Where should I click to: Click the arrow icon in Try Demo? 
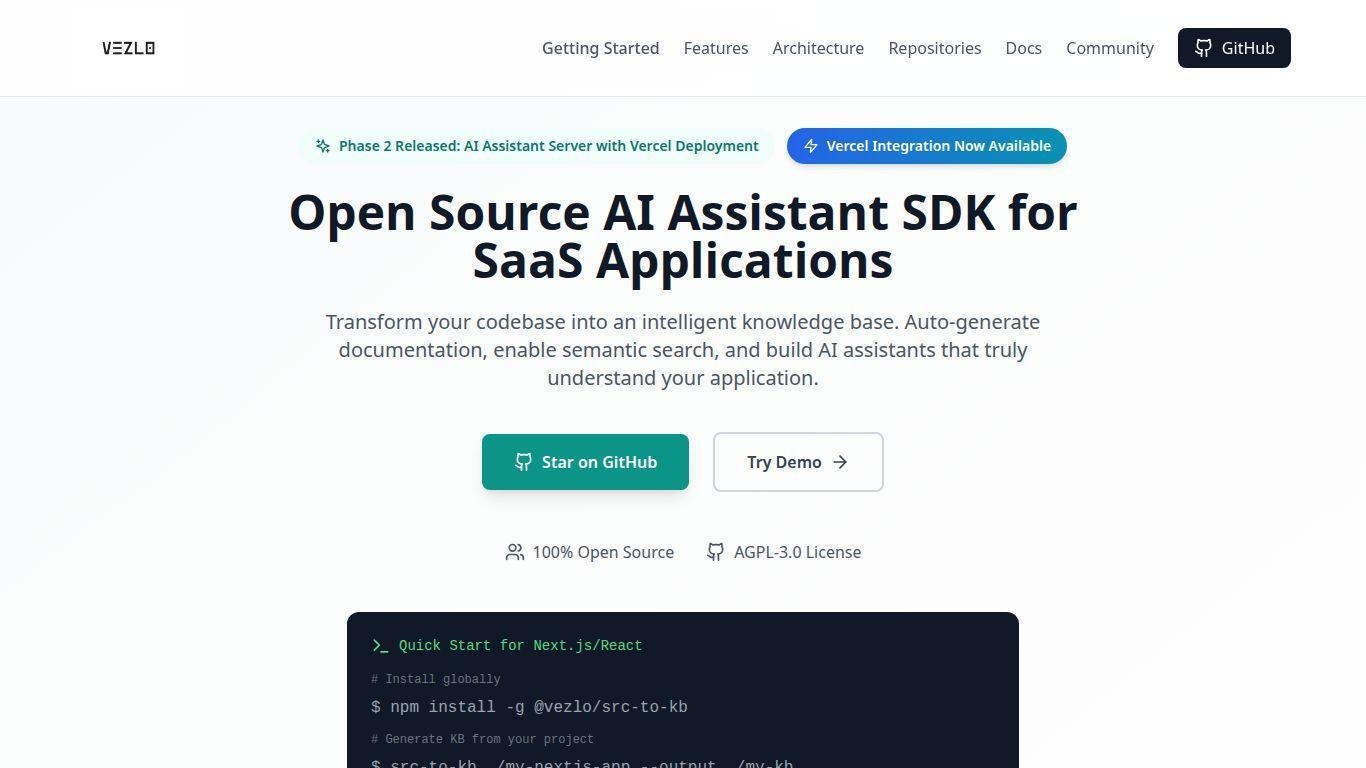(840, 462)
